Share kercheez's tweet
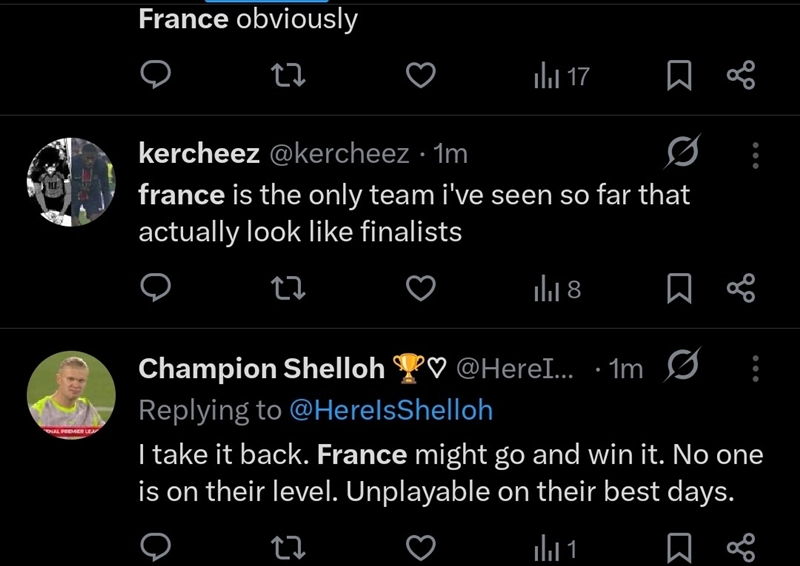The image size is (800, 566). pos(741,288)
